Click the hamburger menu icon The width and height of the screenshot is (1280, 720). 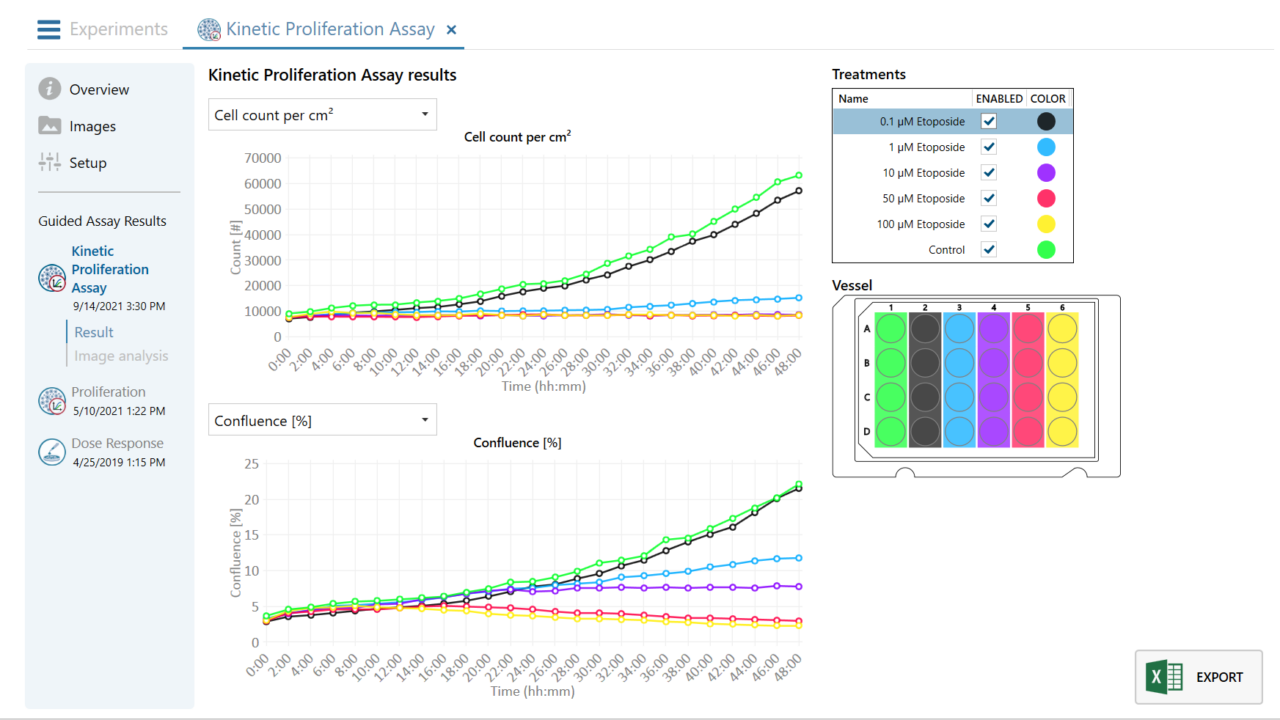(x=48, y=29)
